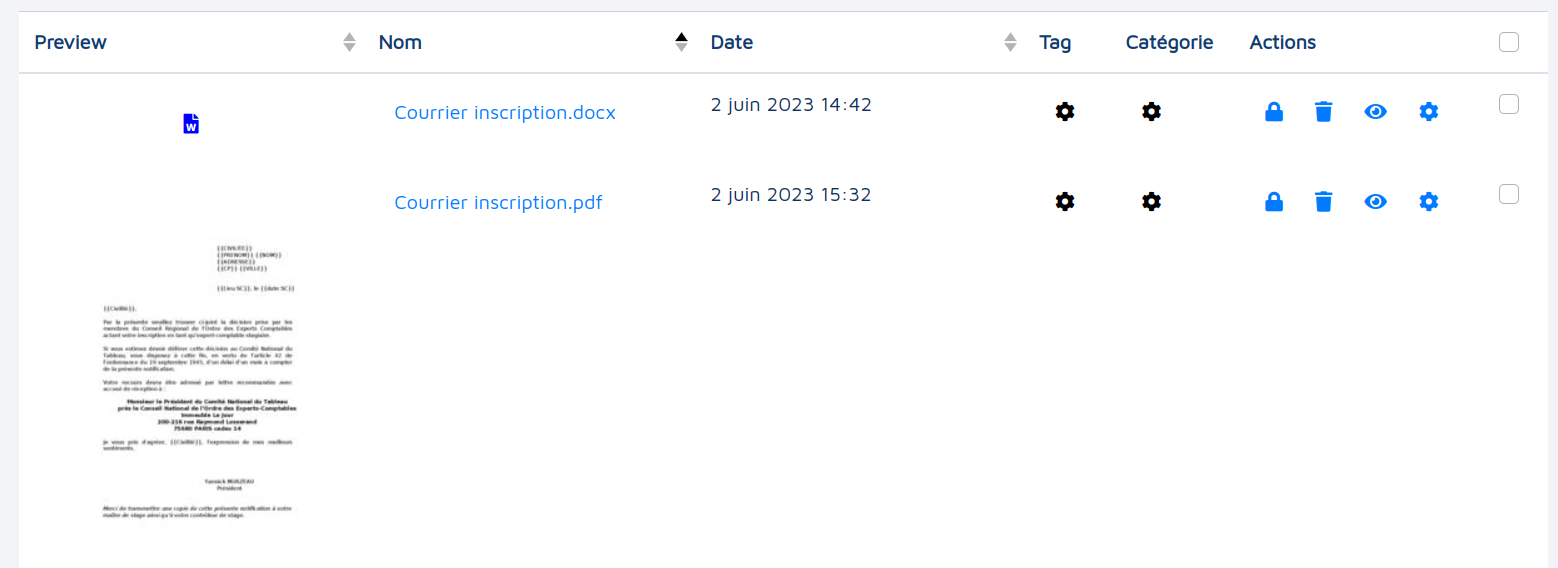Open the Courrier inscription.docx link
Image resolution: width=1558 pixels, height=568 pixels.
(505, 113)
